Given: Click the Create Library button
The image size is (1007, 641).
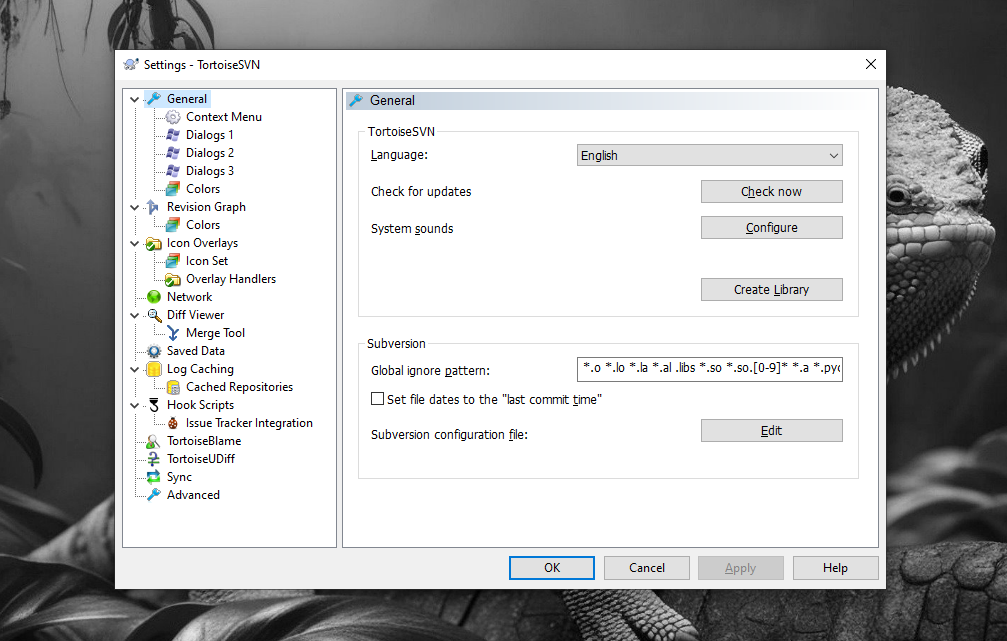Looking at the screenshot, I should point(771,290).
